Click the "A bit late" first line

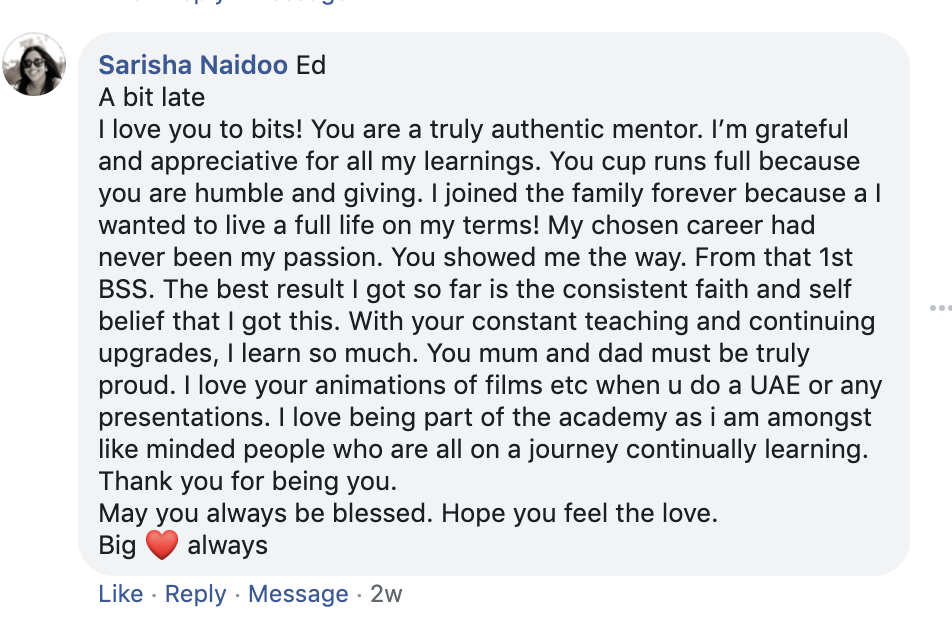click(152, 98)
